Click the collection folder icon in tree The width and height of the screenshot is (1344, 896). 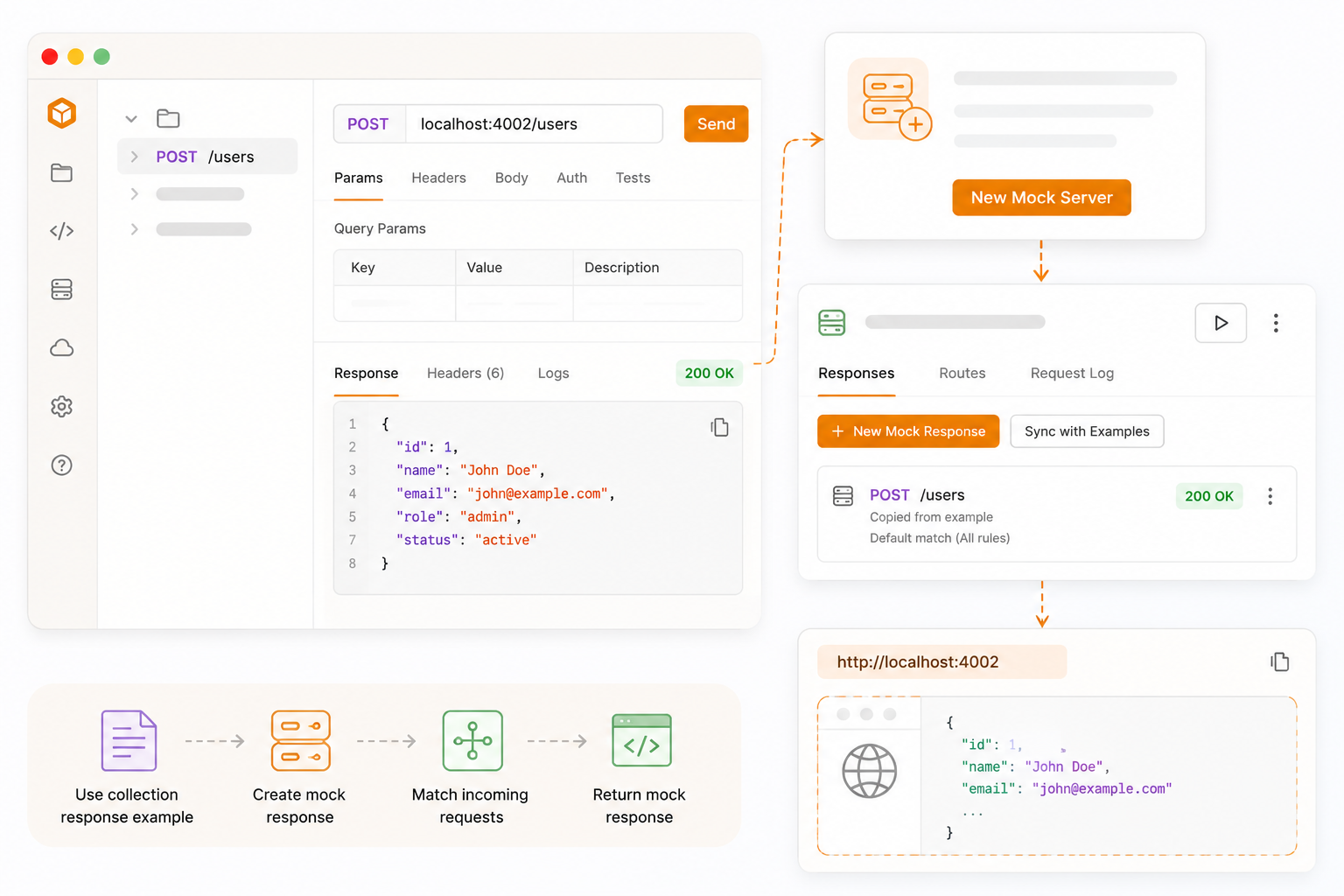168,118
